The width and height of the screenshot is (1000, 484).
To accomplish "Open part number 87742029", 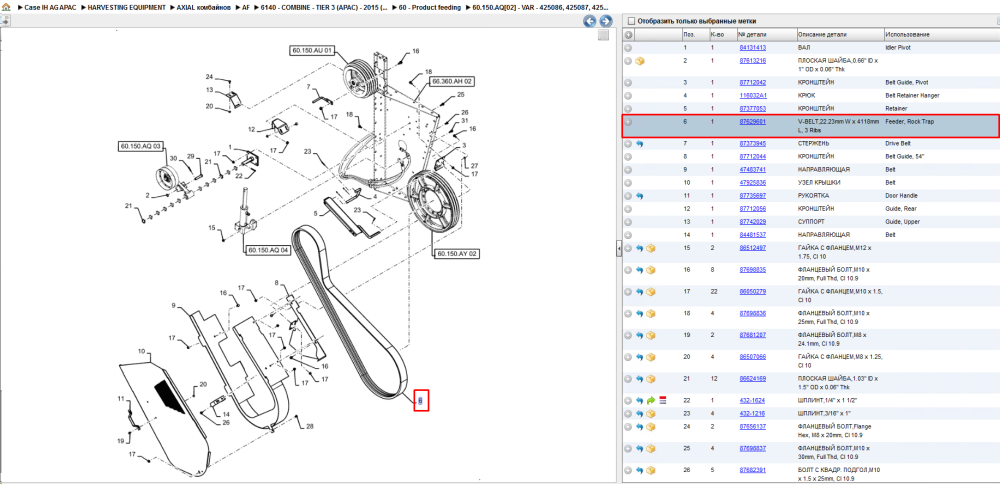I will [x=753, y=222].
